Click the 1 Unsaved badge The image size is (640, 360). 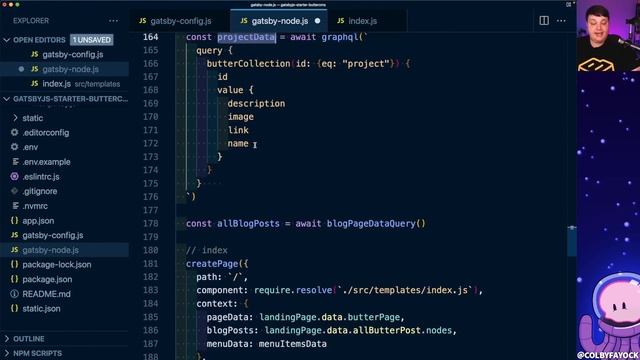click(x=92, y=40)
